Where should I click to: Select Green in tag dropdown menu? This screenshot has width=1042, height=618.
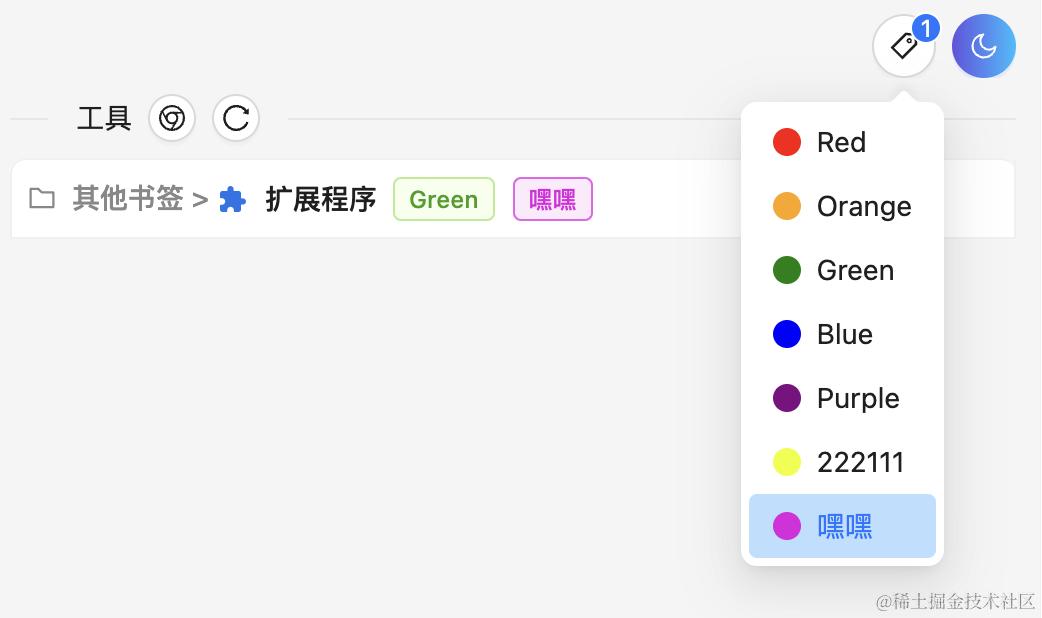(842, 270)
